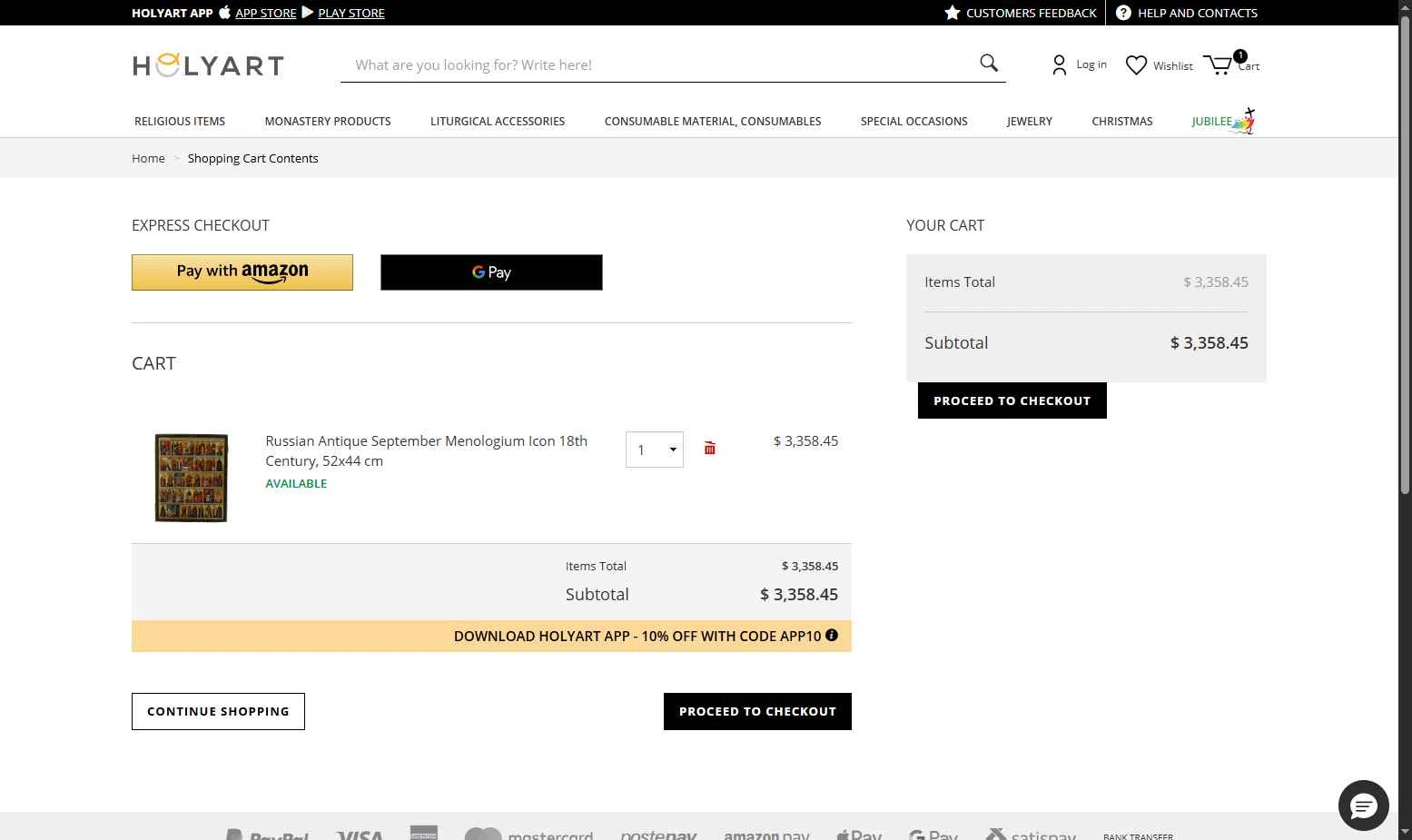This screenshot has height=840, width=1412.
Task: Click the Wishlist heart icon
Action: [x=1136, y=64]
